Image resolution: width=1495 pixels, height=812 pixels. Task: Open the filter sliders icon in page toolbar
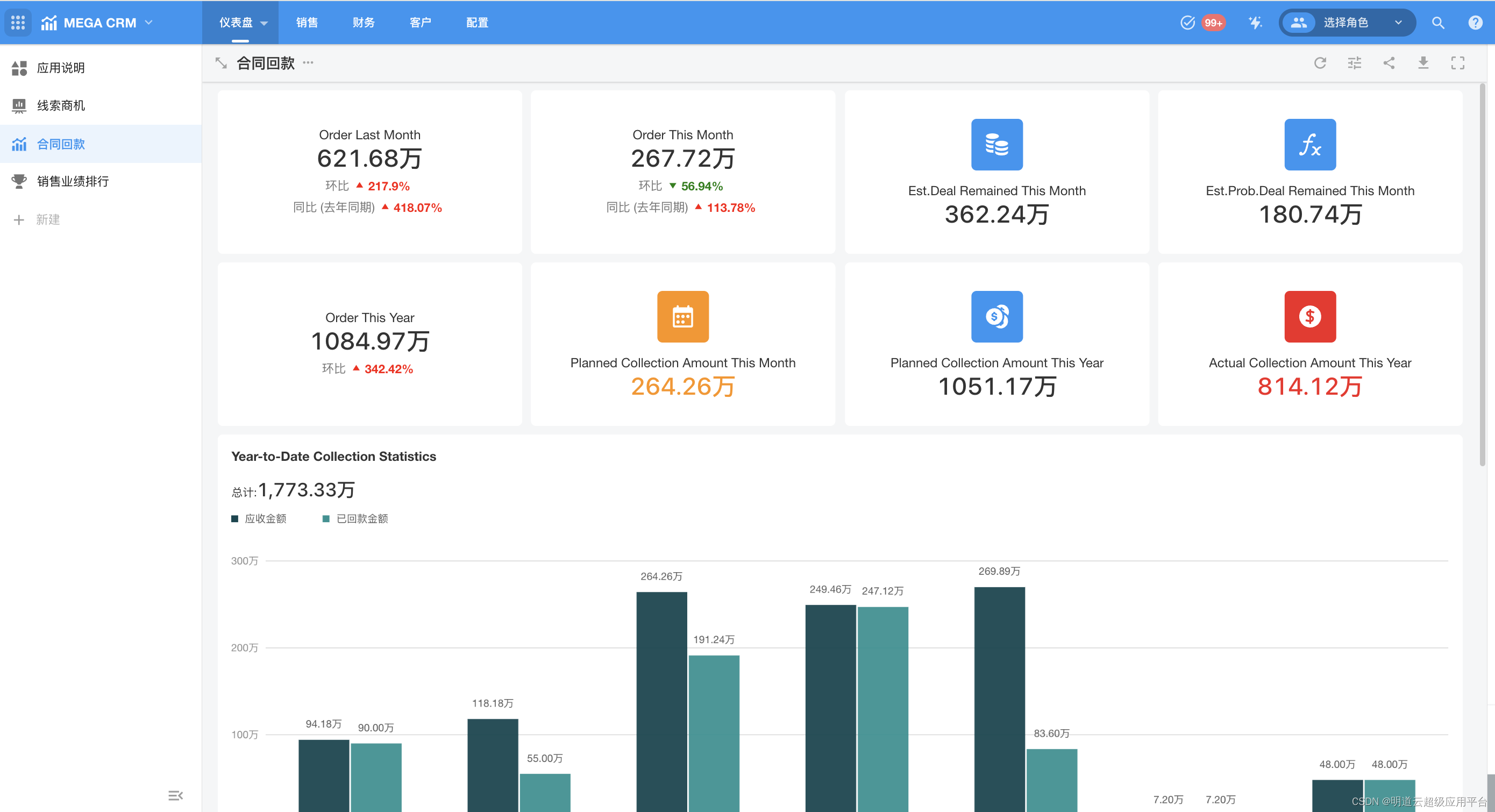point(1354,63)
